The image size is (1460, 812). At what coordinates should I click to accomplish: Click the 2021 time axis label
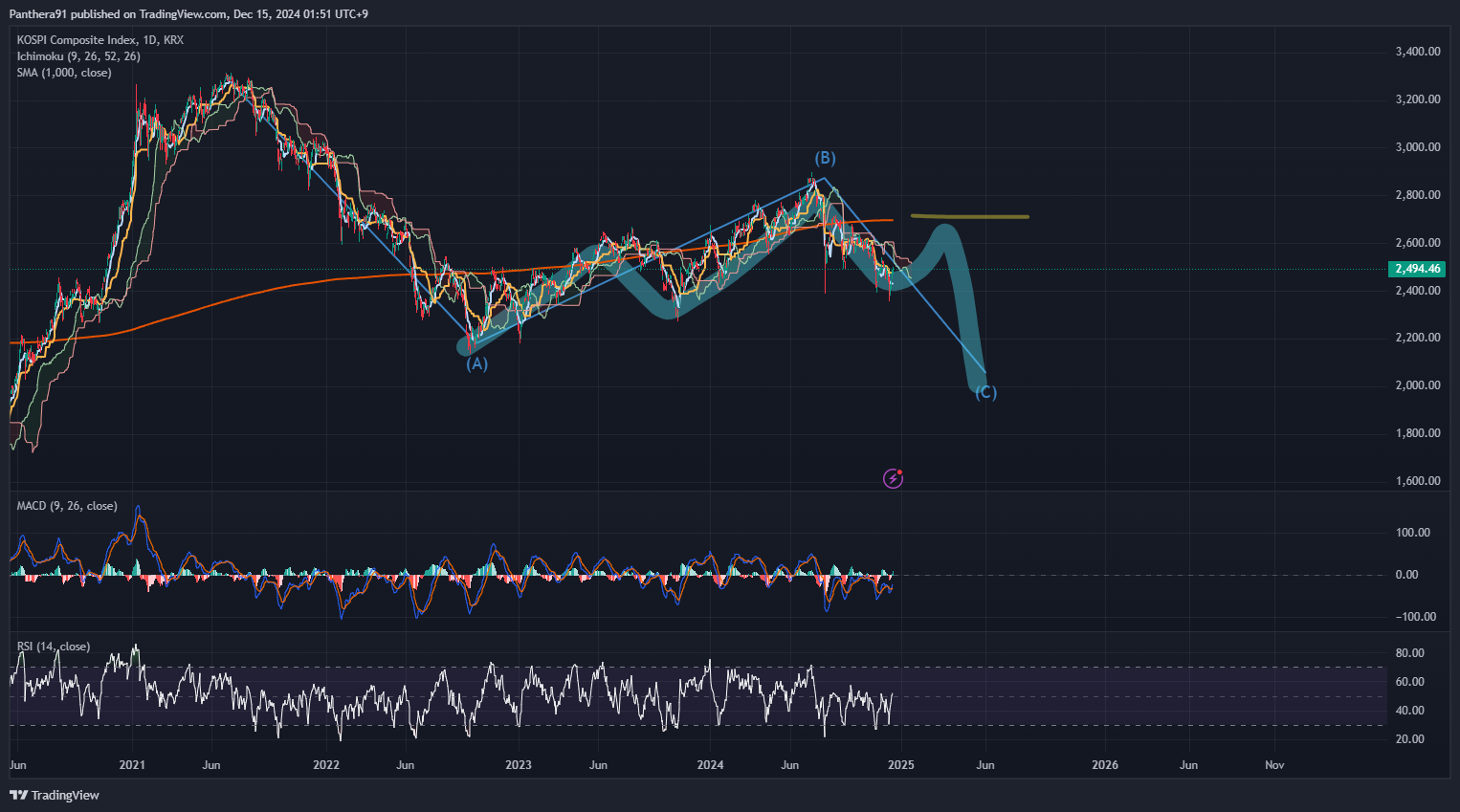132,765
